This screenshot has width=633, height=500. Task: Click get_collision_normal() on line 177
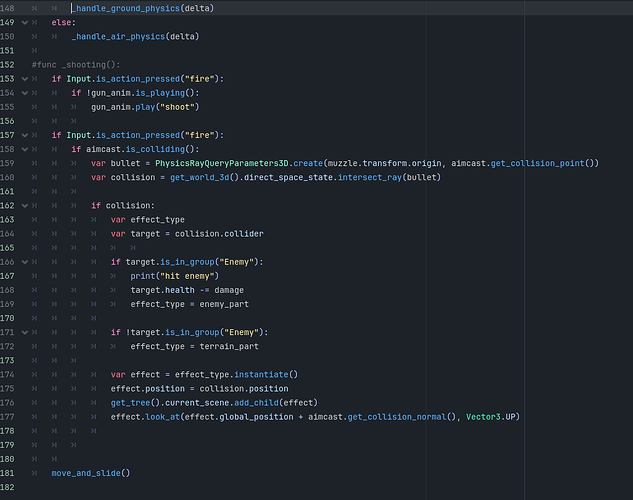pos(402,417)
